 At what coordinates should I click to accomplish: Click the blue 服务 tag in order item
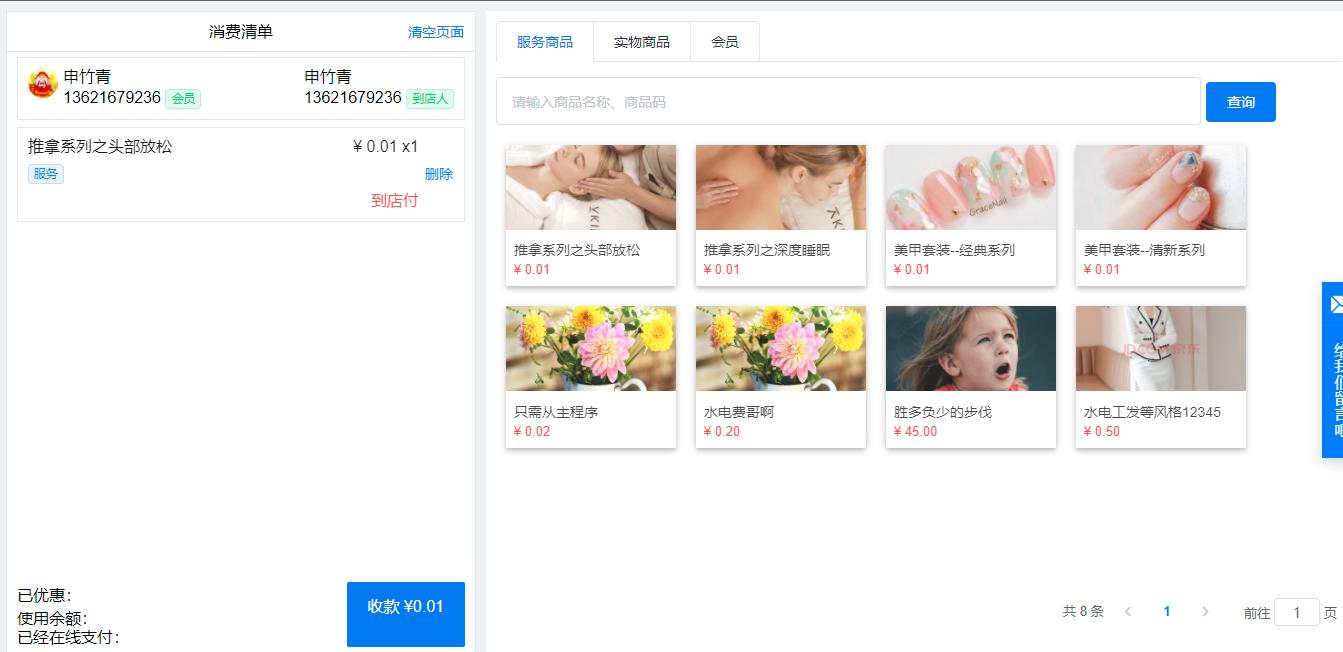46,174
